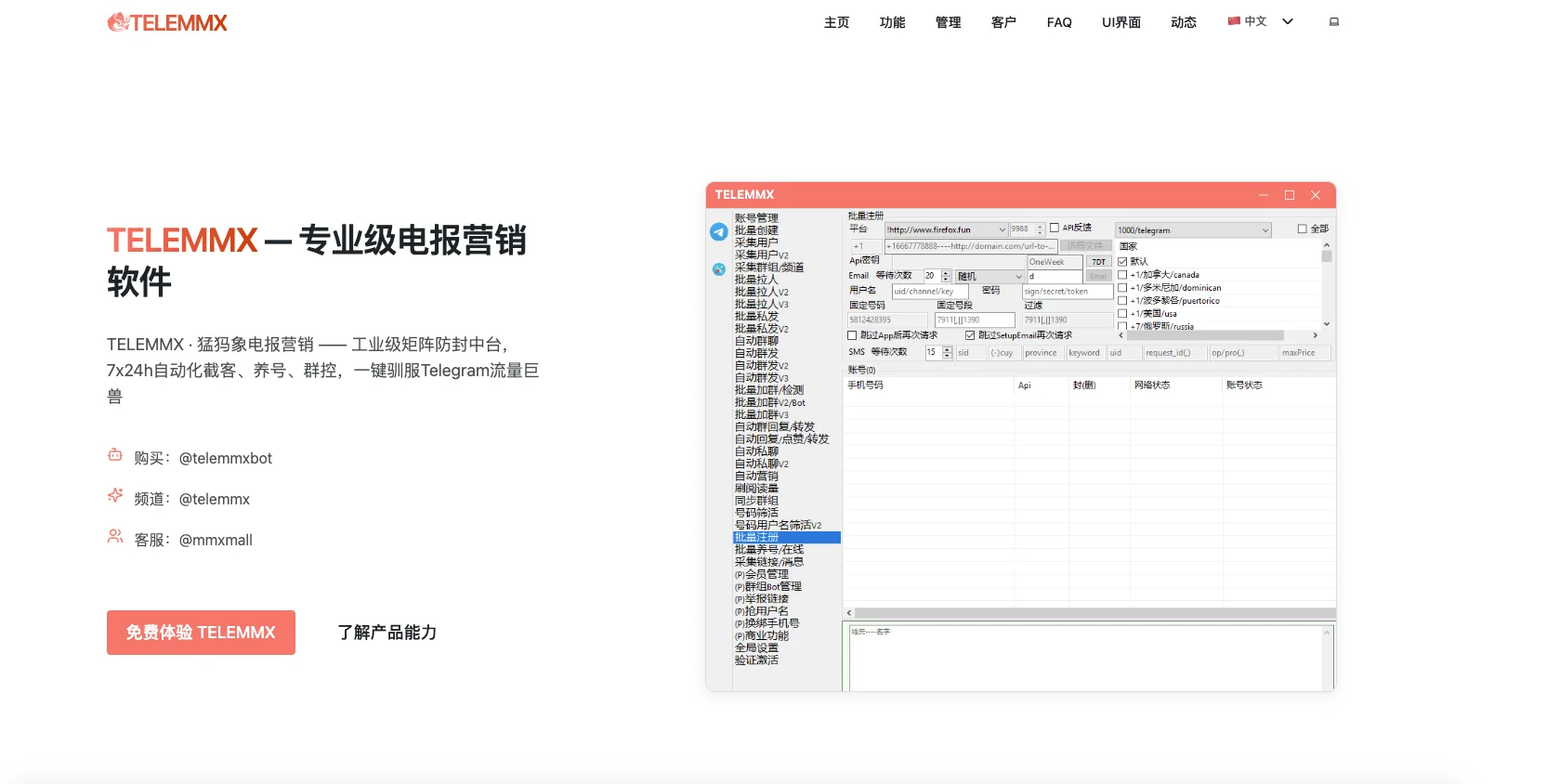The height and width of the screenshot is (784, 1546).
Task: Open the FAQ navigation item
Action: 1059,22
